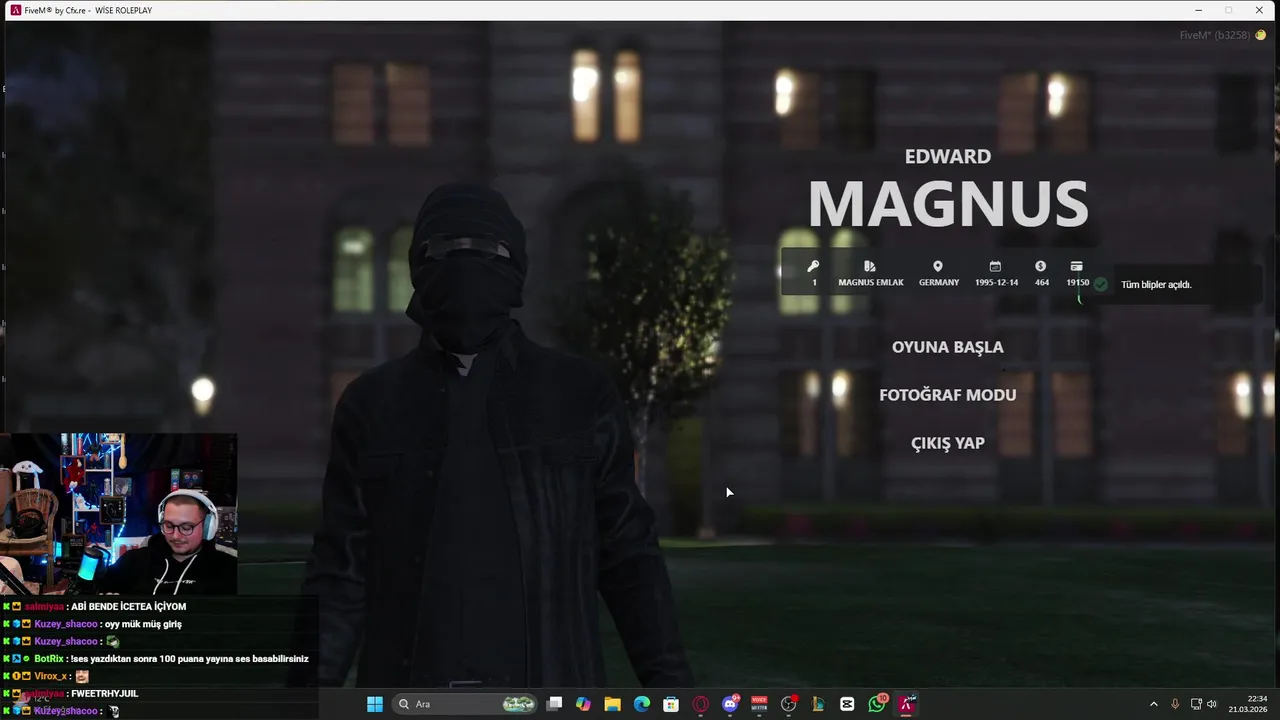
Task: Open CapCut from the taskbar
Action: [847, 704]
